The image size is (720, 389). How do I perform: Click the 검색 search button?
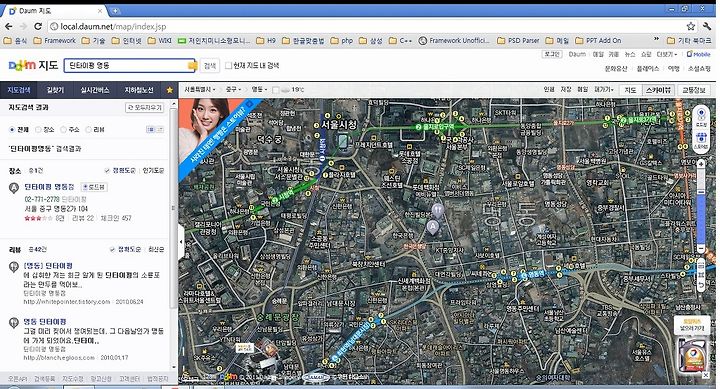coord(210,66)
